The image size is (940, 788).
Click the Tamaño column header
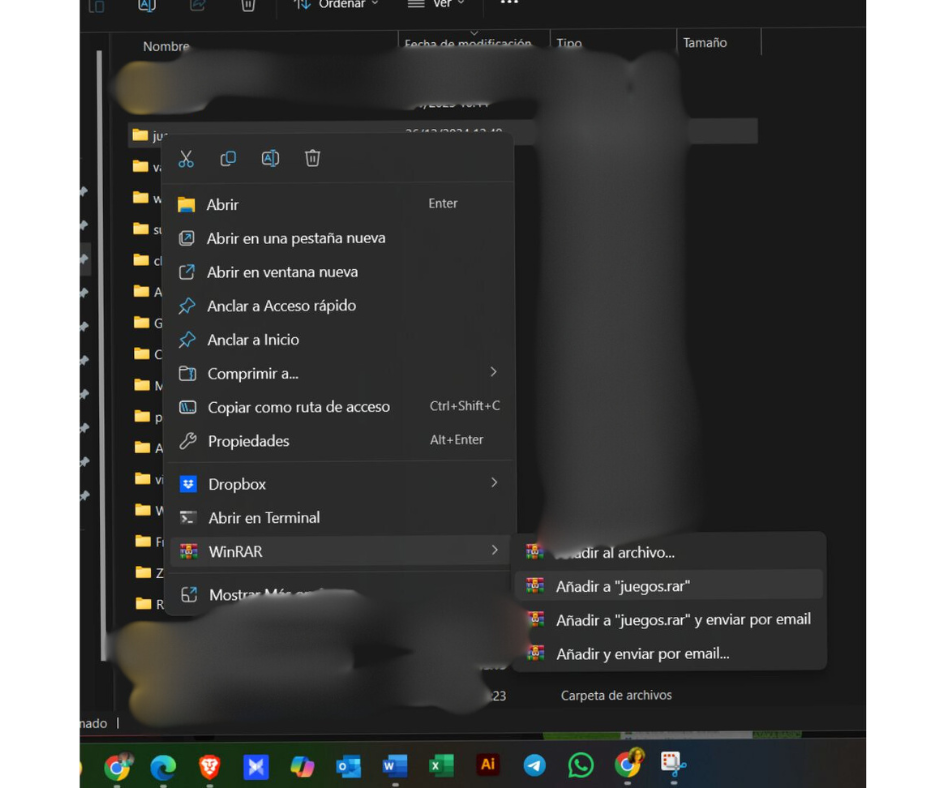pos(705,43)
